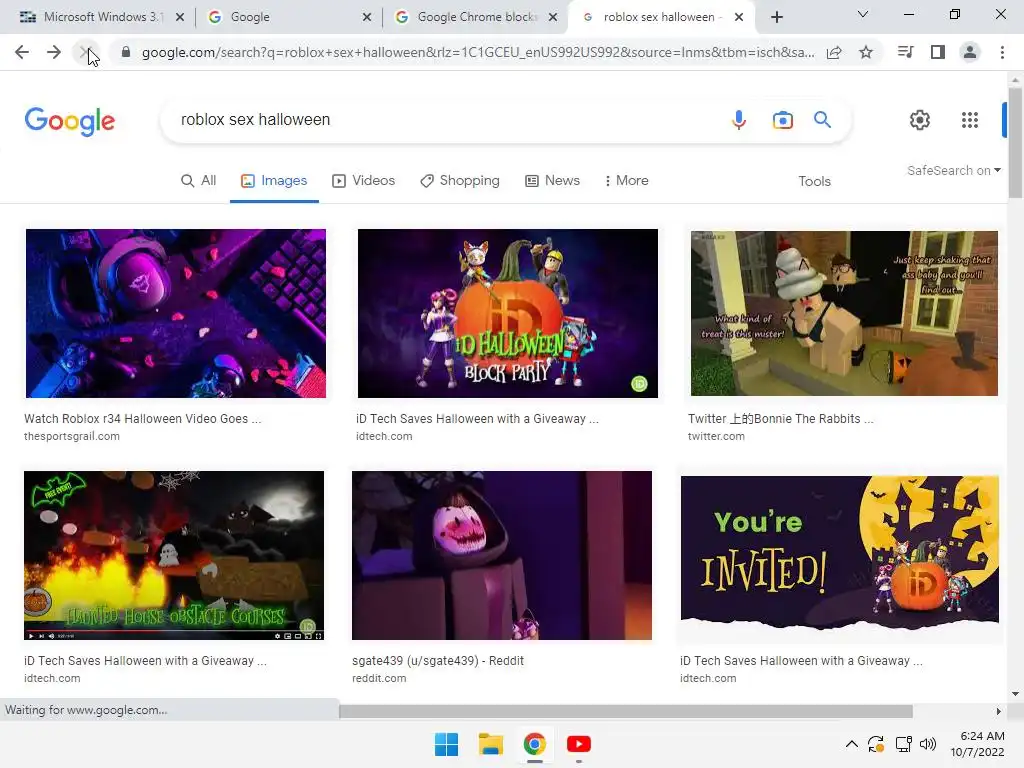Click Chrome icon in taskbar
Viewport: 1024px width, 768px height.
(534, 744)
